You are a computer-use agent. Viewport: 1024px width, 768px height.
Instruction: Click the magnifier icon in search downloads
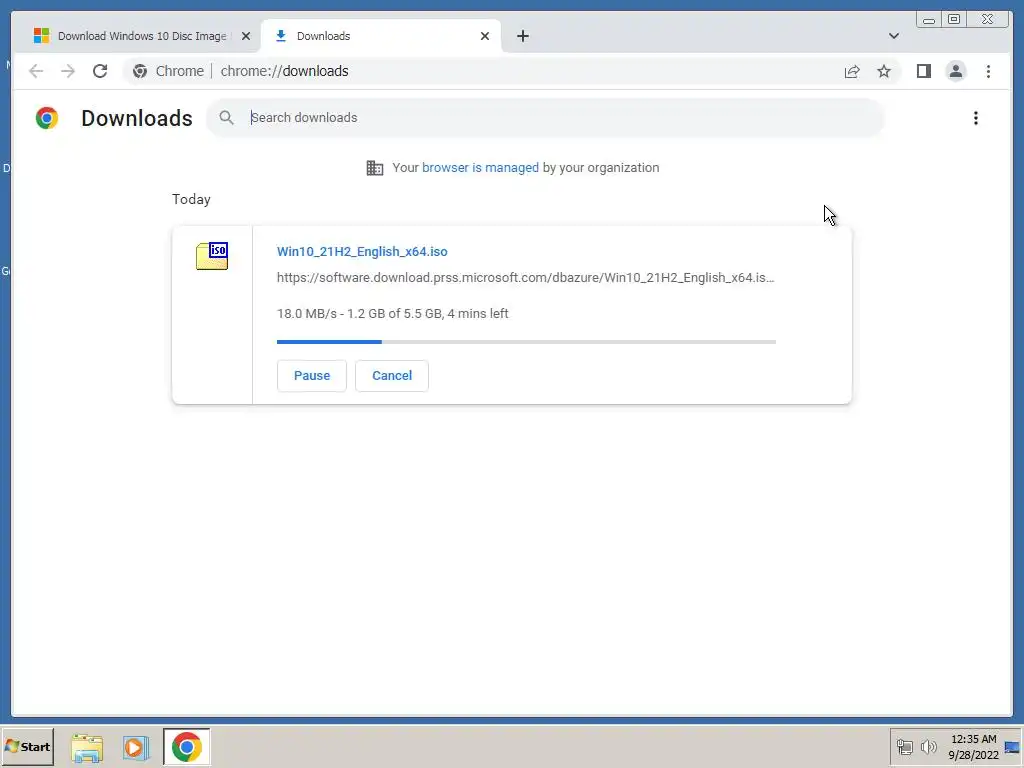(x=226, y=118)
